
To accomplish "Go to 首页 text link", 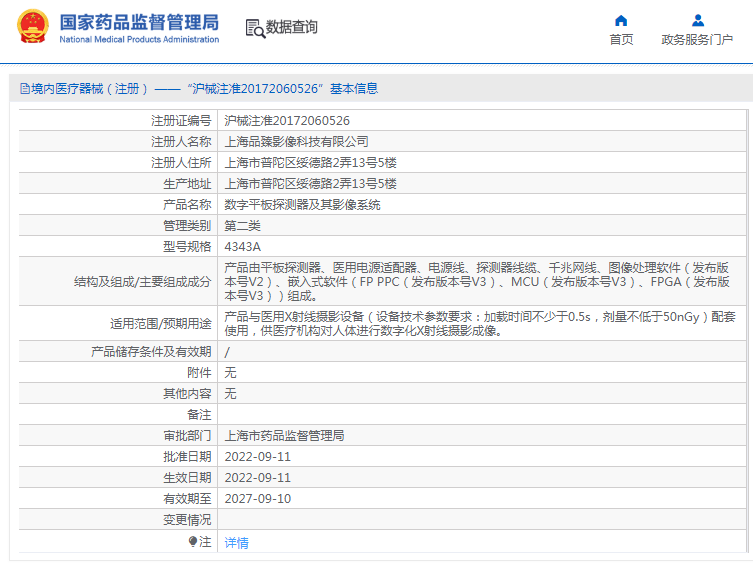I will 621,39.
